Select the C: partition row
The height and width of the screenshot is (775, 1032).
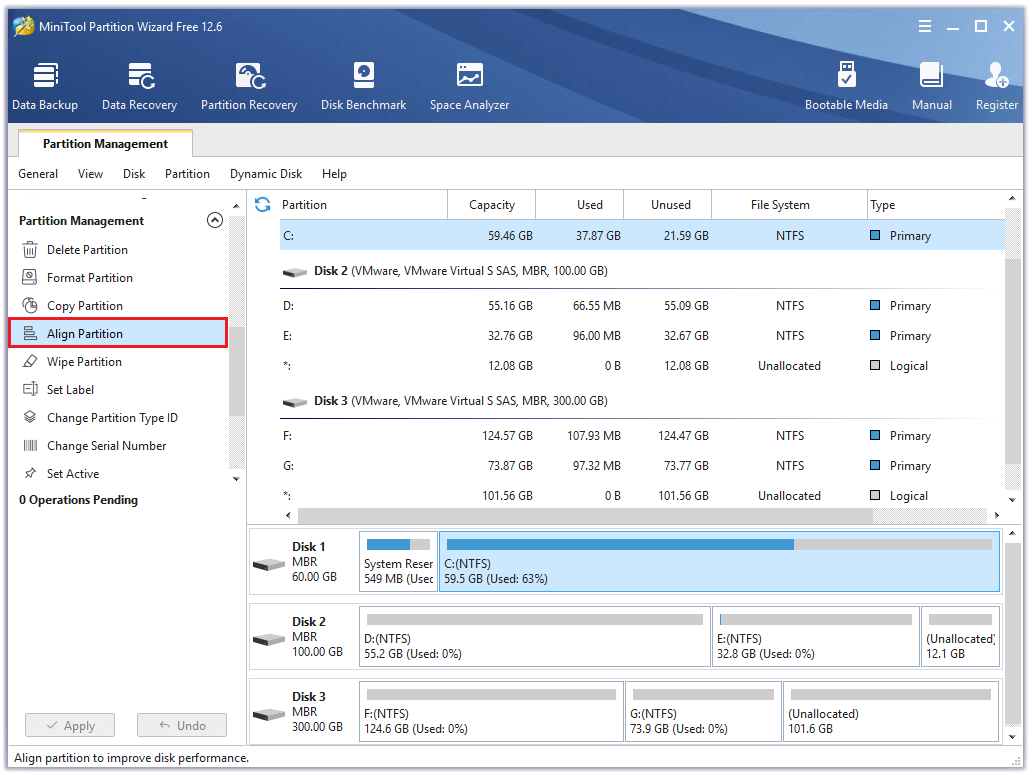click(642, 236)
